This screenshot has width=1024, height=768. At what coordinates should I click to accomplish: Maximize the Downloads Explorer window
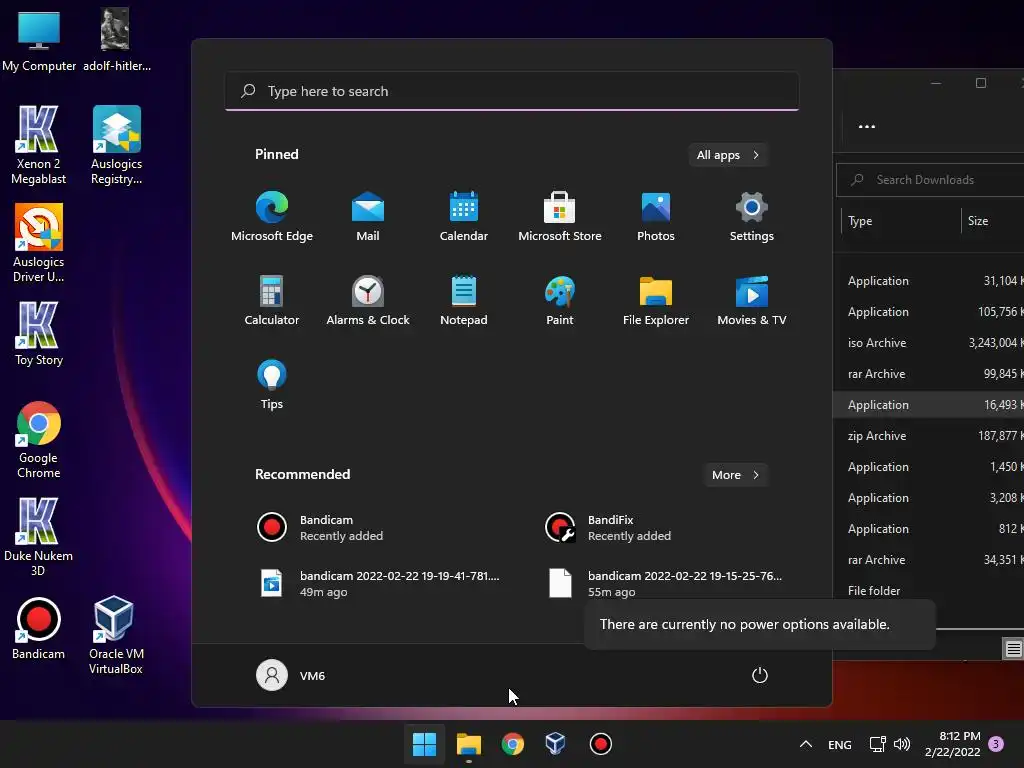[x=980, y=83]
